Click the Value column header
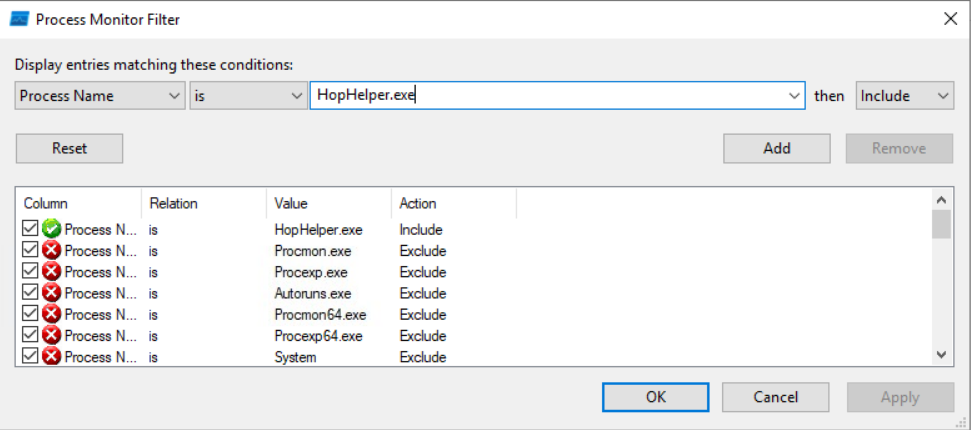971x430 pixels. click(x=328, y=203)
